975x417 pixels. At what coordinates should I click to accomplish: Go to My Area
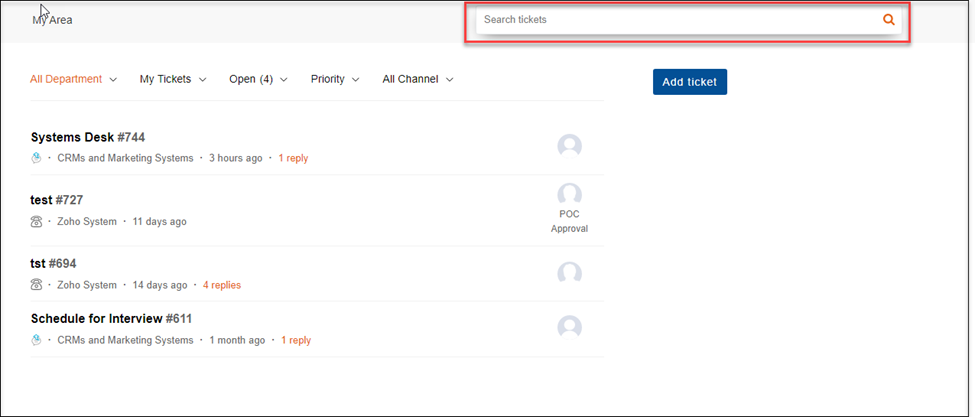point(52,20)
